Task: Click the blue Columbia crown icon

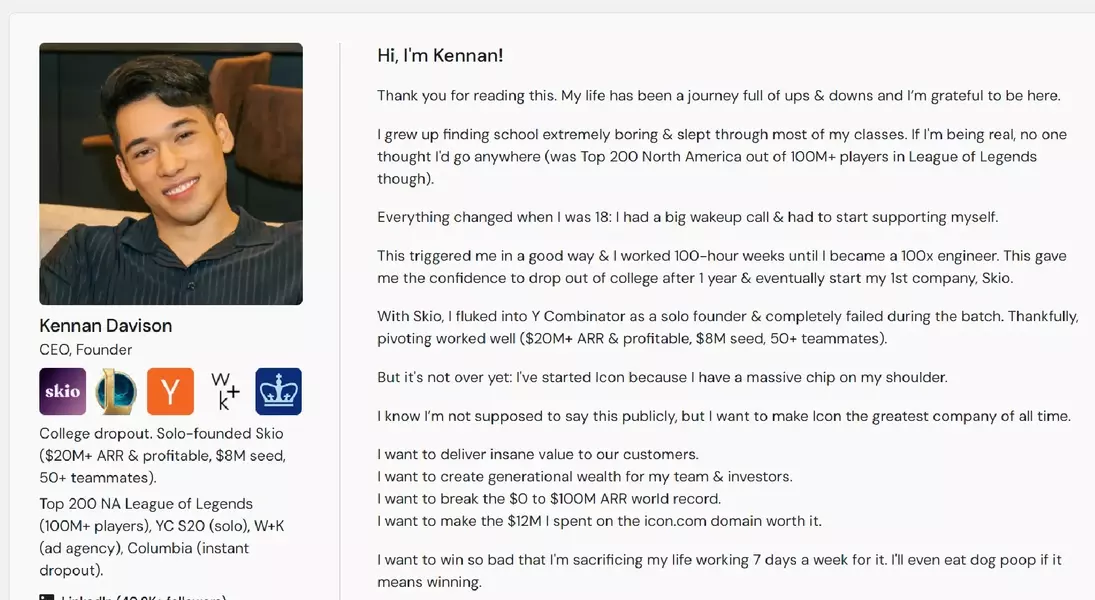Action: pyautogui.click(x=278, y=391)
